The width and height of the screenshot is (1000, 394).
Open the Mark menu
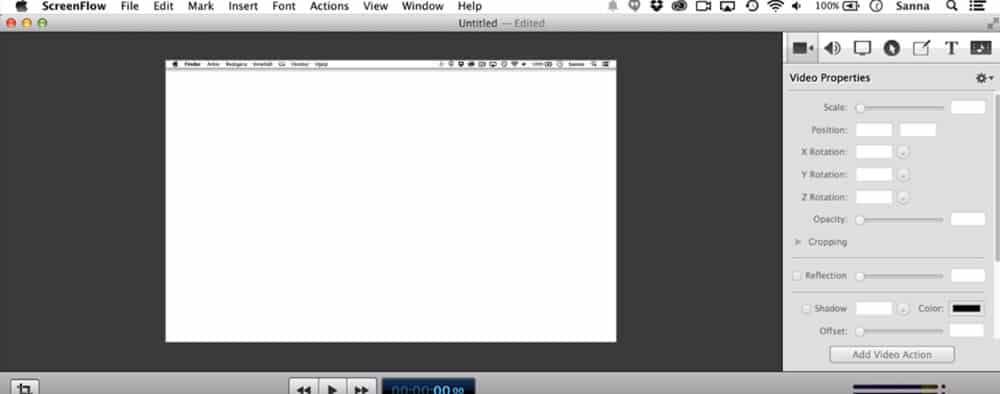click(200, 6)
